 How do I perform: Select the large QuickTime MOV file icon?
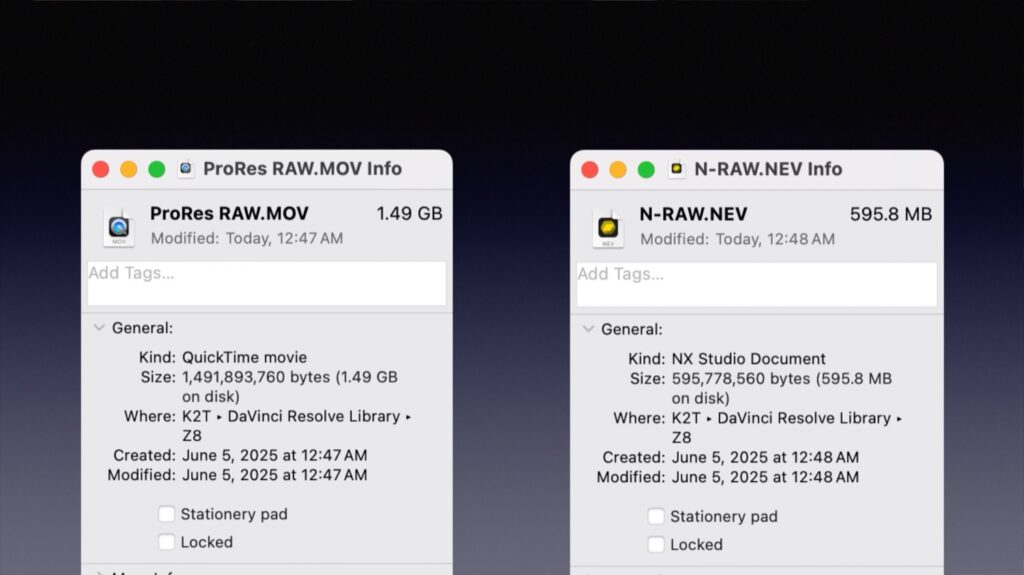point(119,227)
